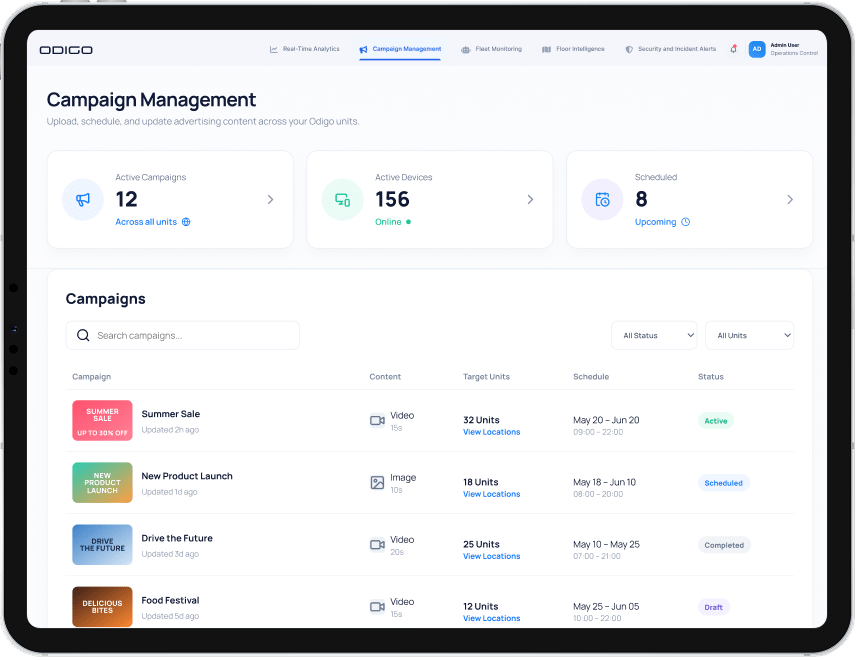This screenshot has width=858, height=660.
Task: Click the Active Campaigns megaphone icon
Action: 83,200
